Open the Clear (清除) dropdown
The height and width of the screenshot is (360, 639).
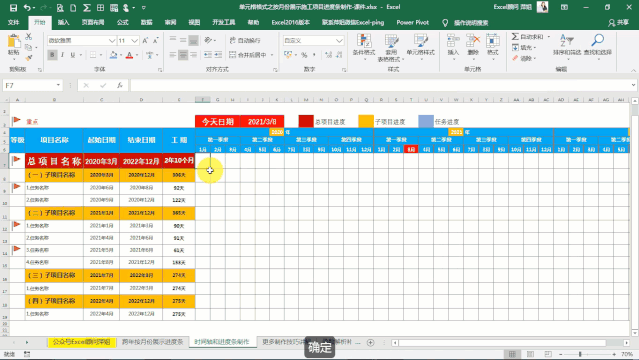click(525, 58)
